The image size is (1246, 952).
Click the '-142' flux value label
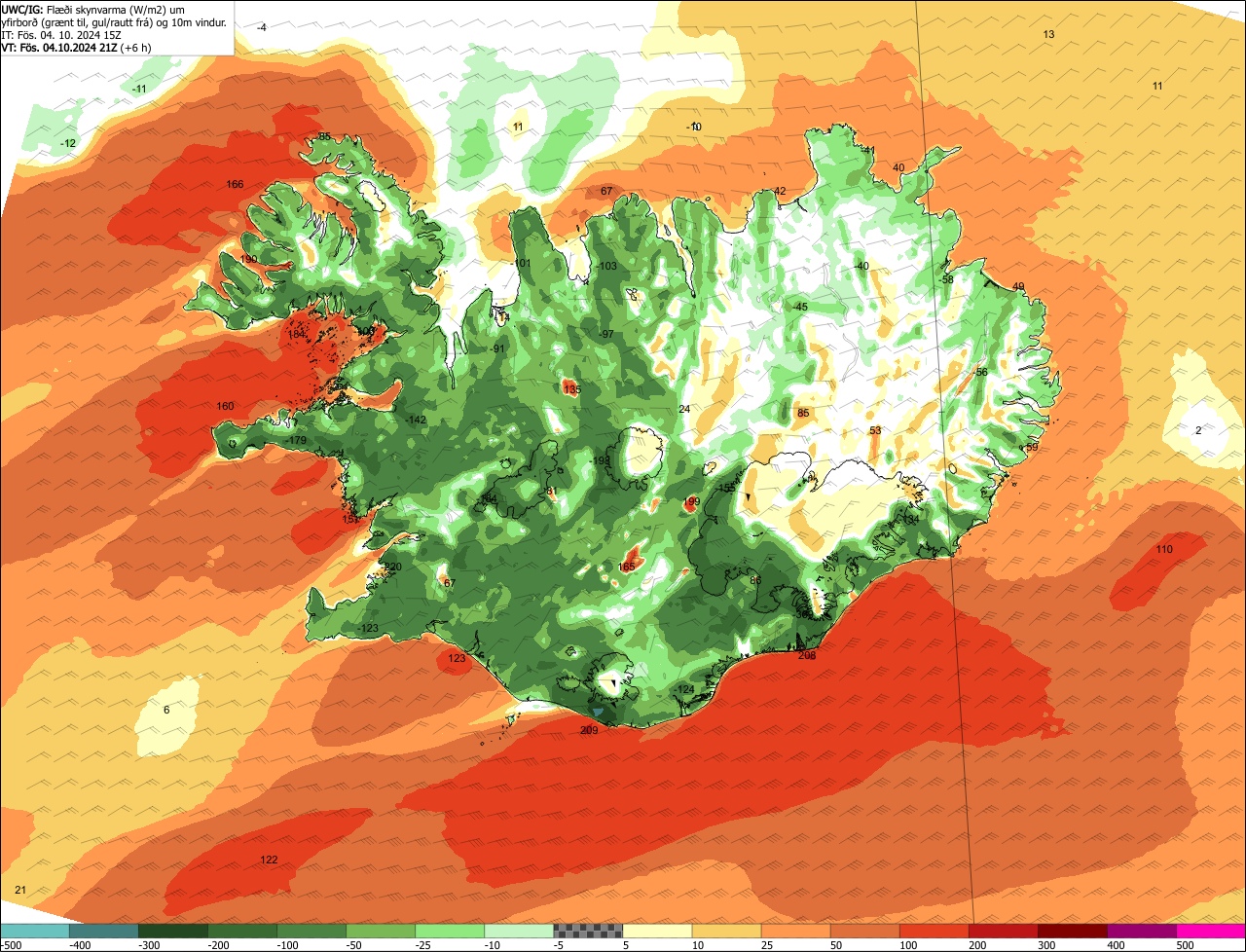(x=416, y=421)
